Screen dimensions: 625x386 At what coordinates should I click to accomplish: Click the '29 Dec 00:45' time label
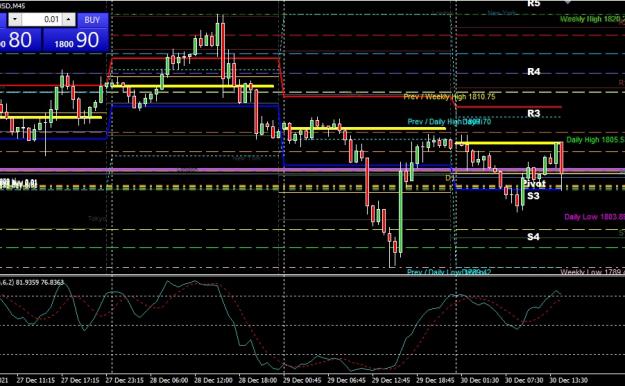click(302, 380)
